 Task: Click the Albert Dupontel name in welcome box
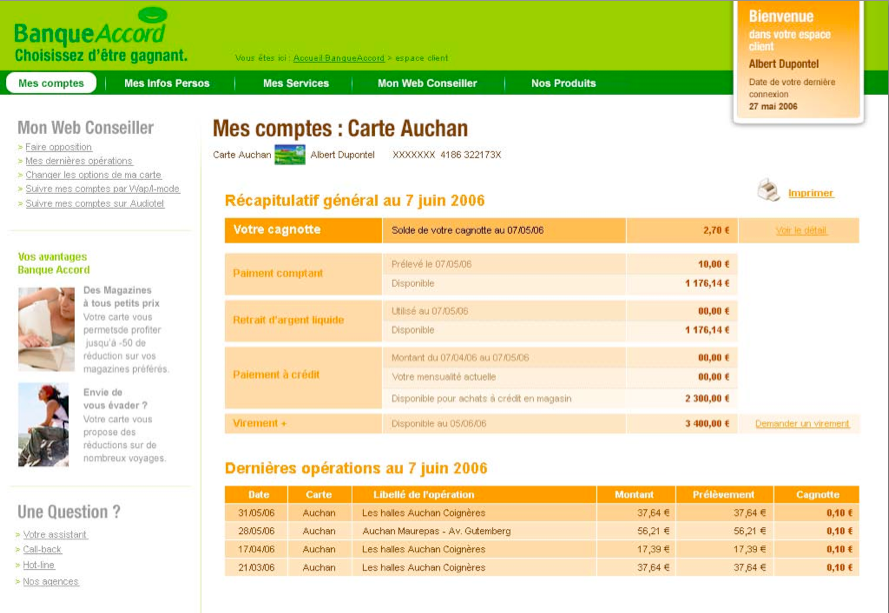click(784, 64)
